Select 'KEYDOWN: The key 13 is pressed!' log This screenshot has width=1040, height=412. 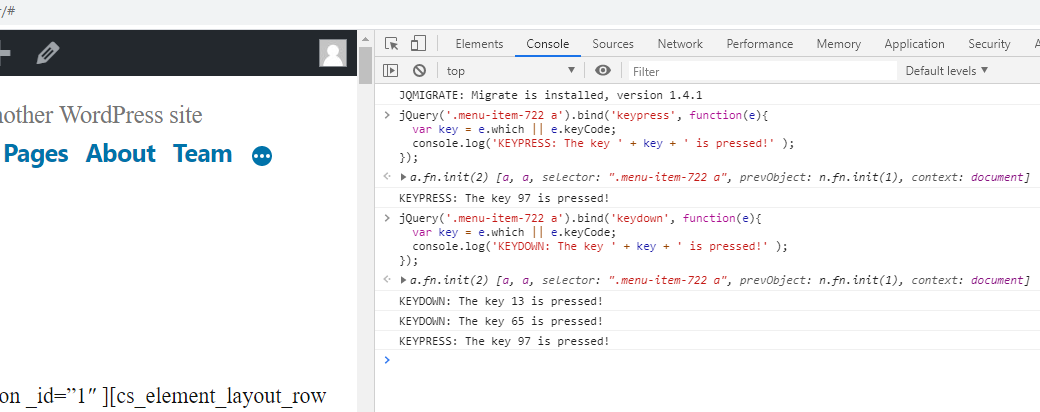(x=501, y=301)
